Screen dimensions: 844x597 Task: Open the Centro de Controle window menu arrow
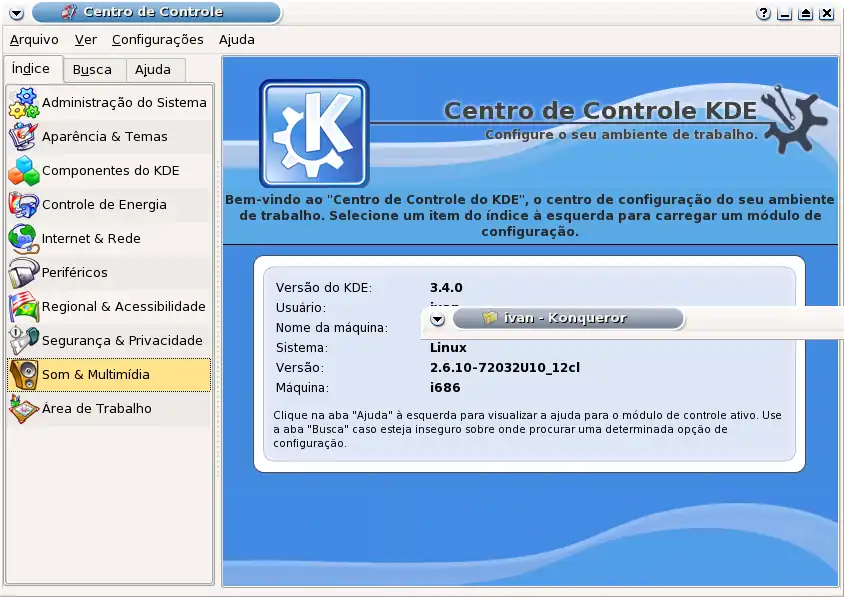click(16, 13)
